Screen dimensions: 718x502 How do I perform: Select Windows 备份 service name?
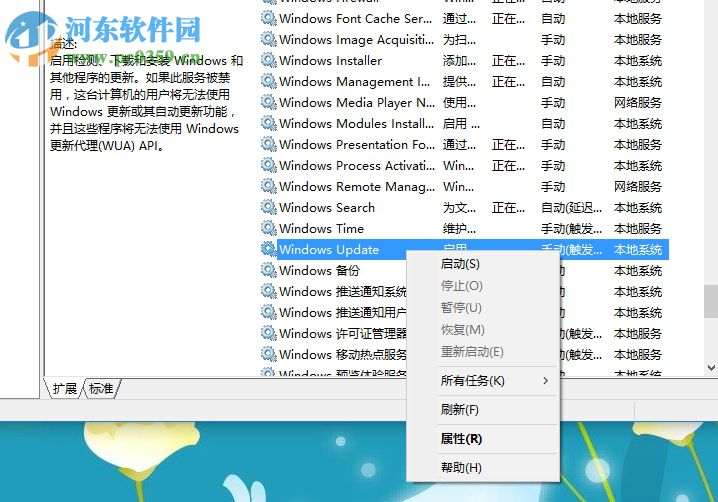pos(319,271)
